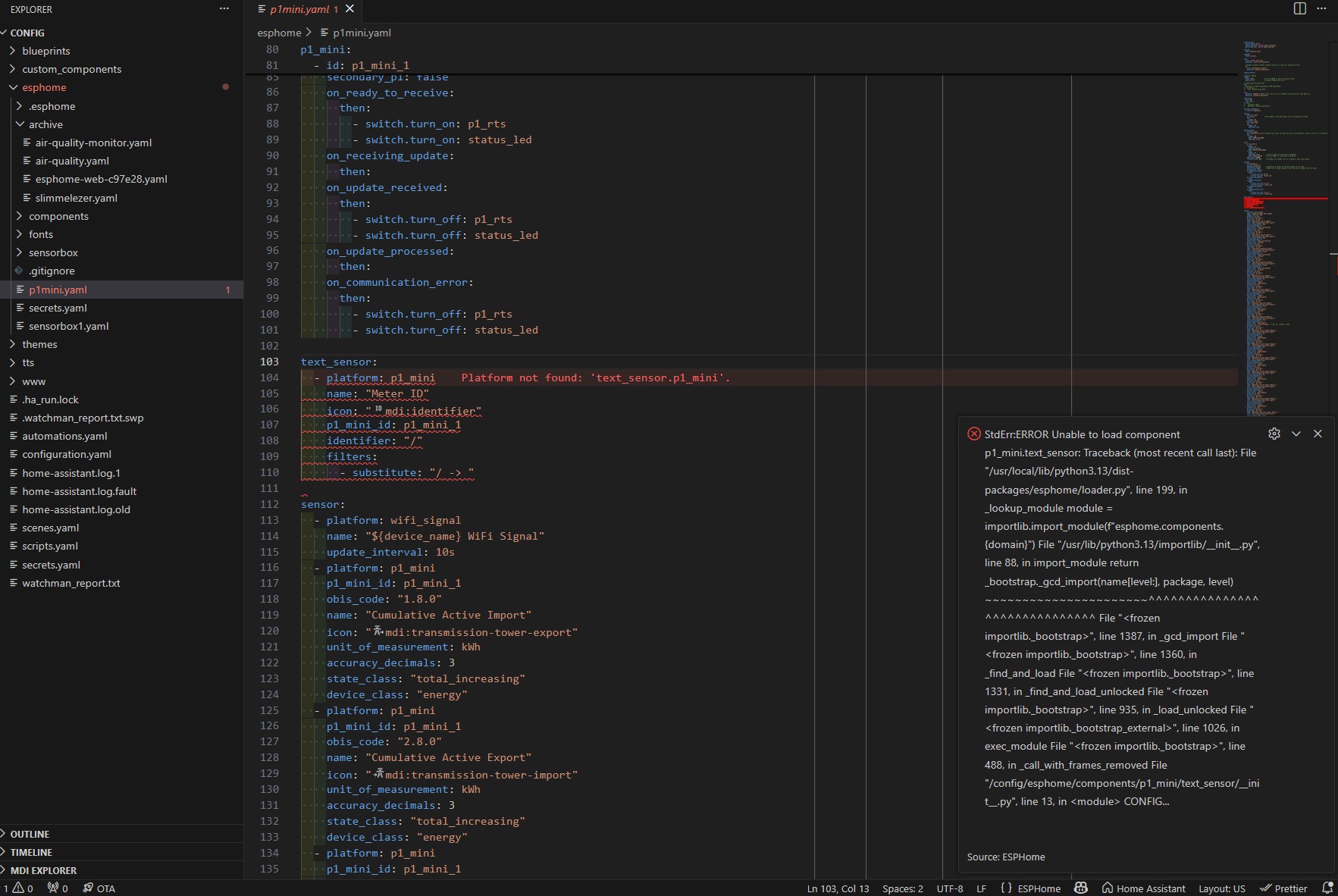The image size is (1338, 896).
Task: Close the p1mini.yaml editor tab
Action: click(349, 9)
